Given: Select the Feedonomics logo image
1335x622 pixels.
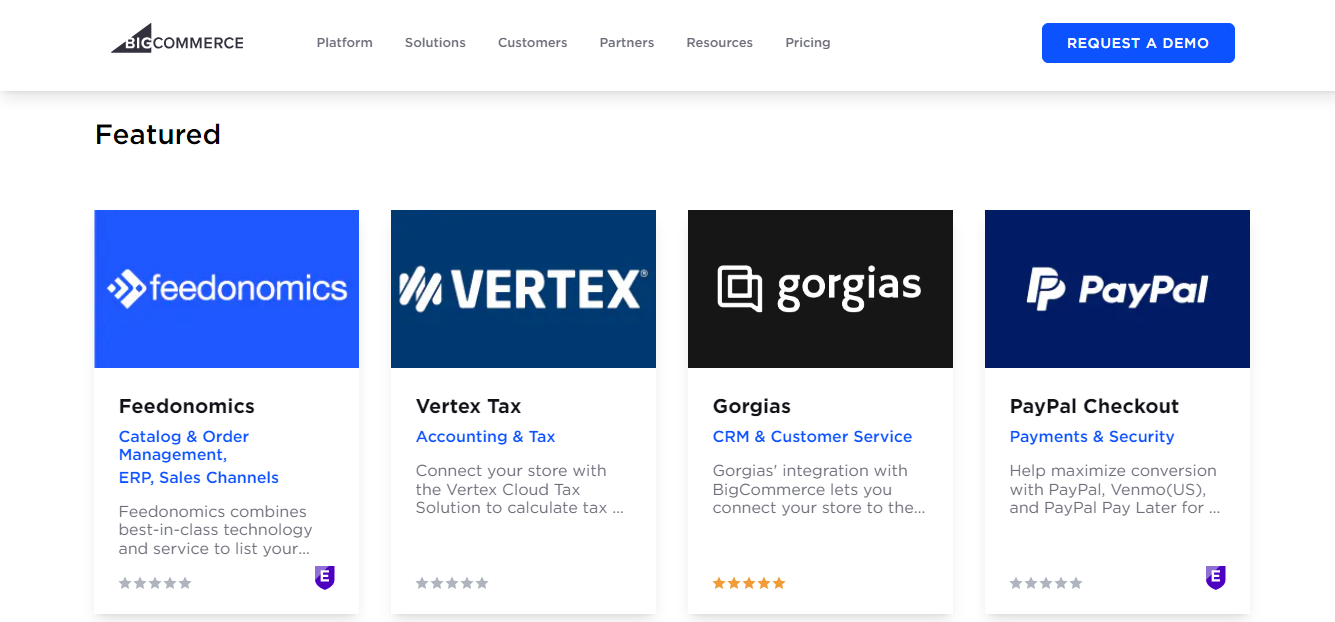Looking at the screenshot, I should click(x=226, y=288).
